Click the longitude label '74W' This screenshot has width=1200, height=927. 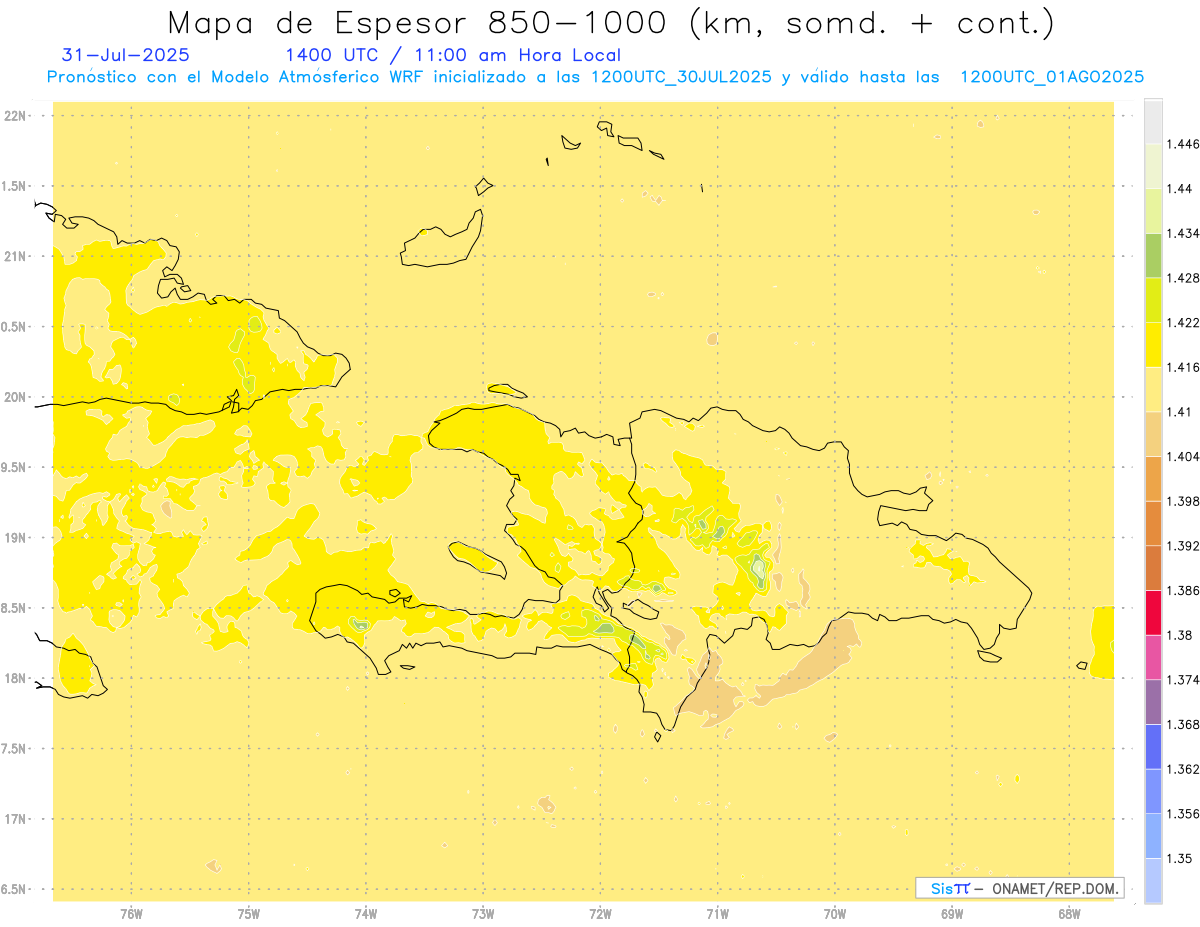point(366,914)
